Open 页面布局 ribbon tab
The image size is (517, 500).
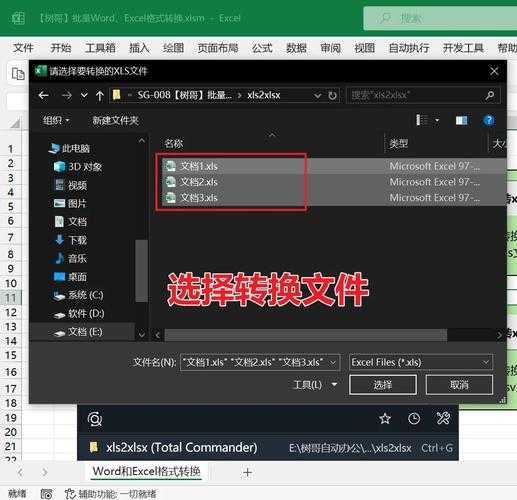[x=218, y=48]
